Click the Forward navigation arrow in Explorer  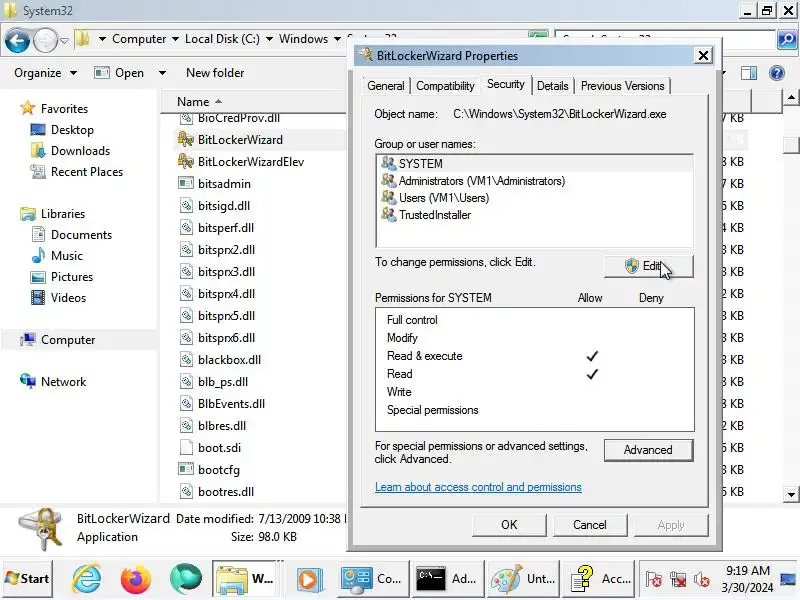45,41
